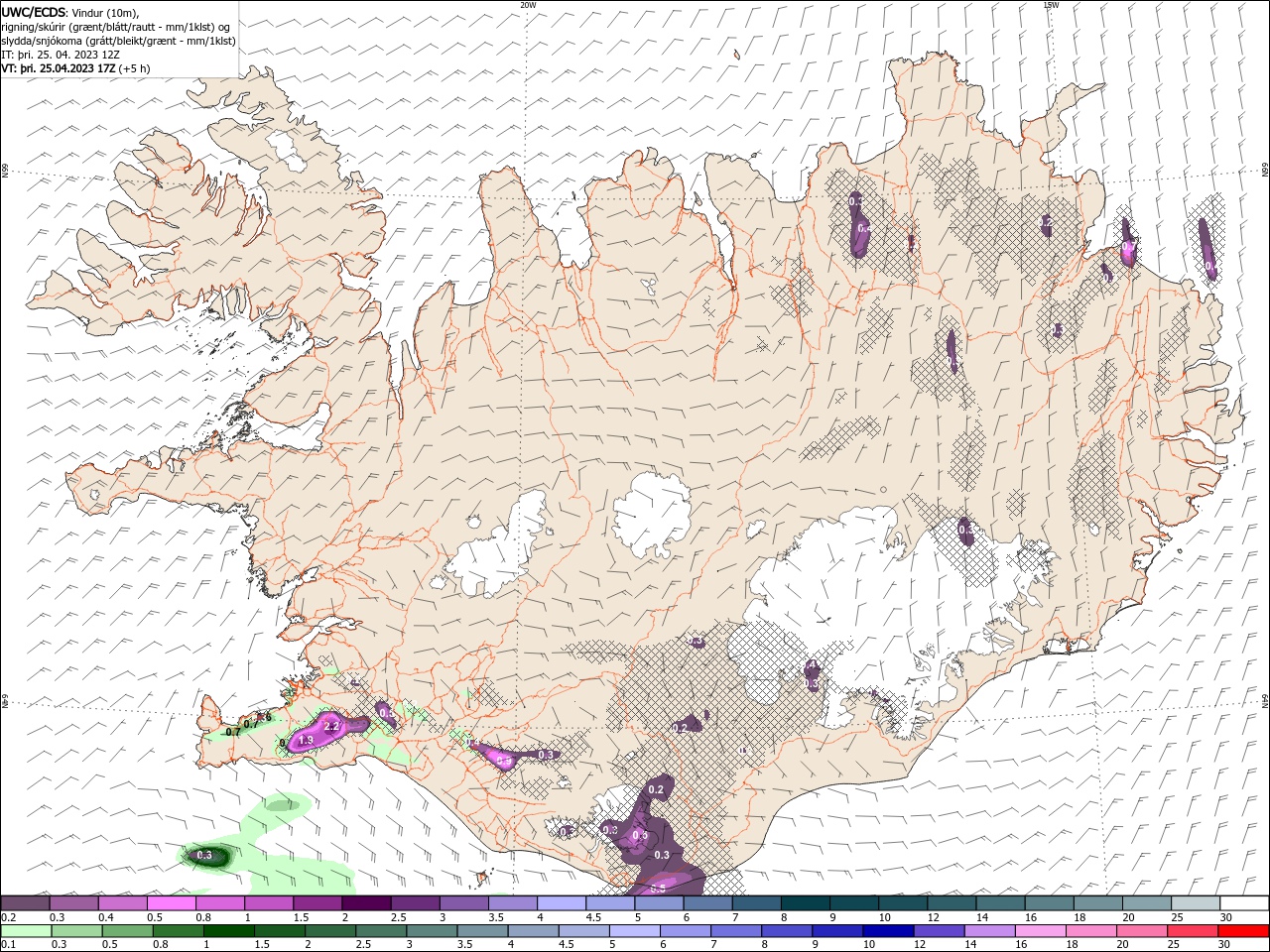Click the 20W longitude label at the top edge
This screenshot has height=952, width=1270.
click(x=528, y=5)
